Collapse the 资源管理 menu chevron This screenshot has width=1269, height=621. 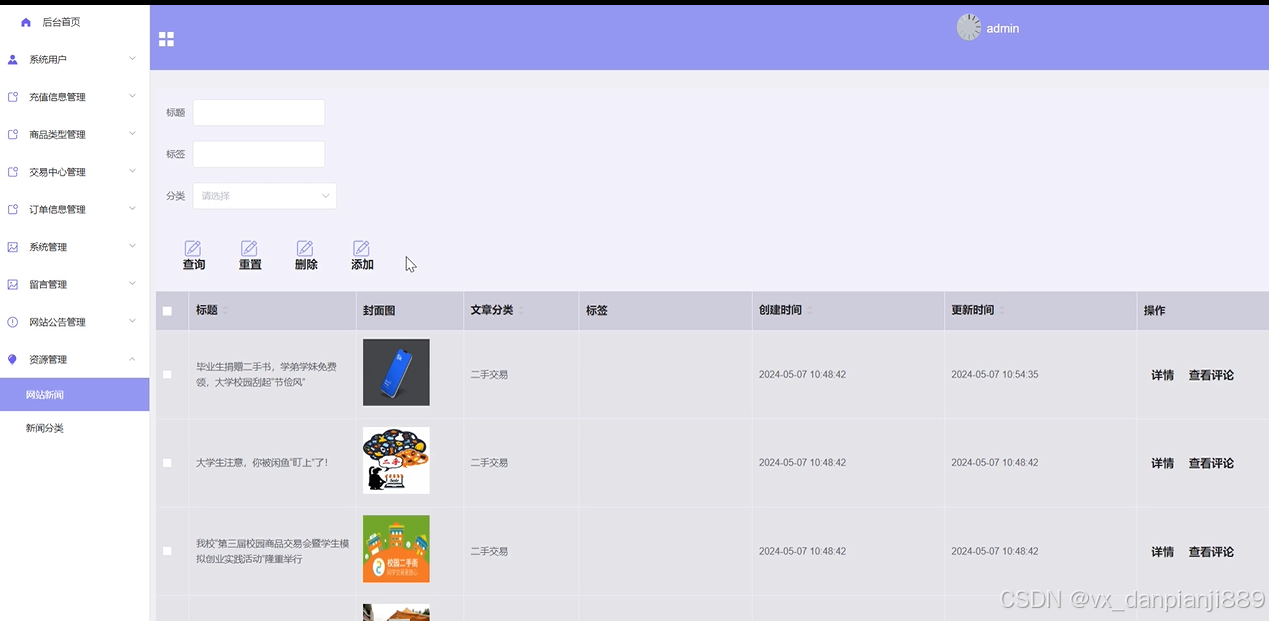coord(132,359)
